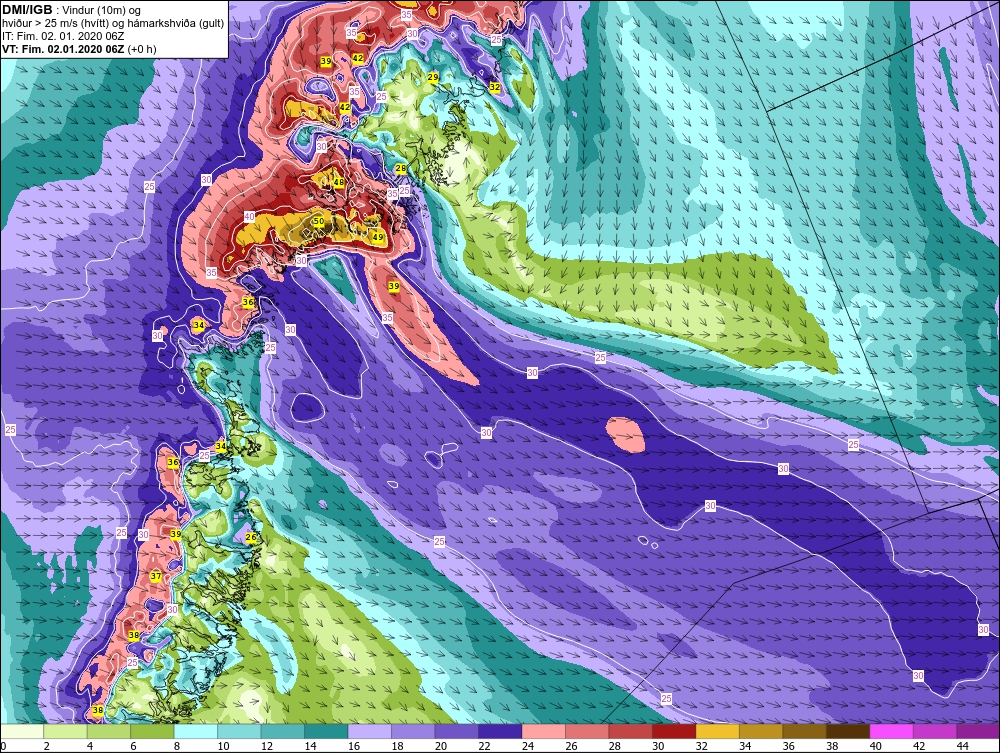Click the yellow '48' gust label
Screen dimensions: 1000x753
[339, 182]
